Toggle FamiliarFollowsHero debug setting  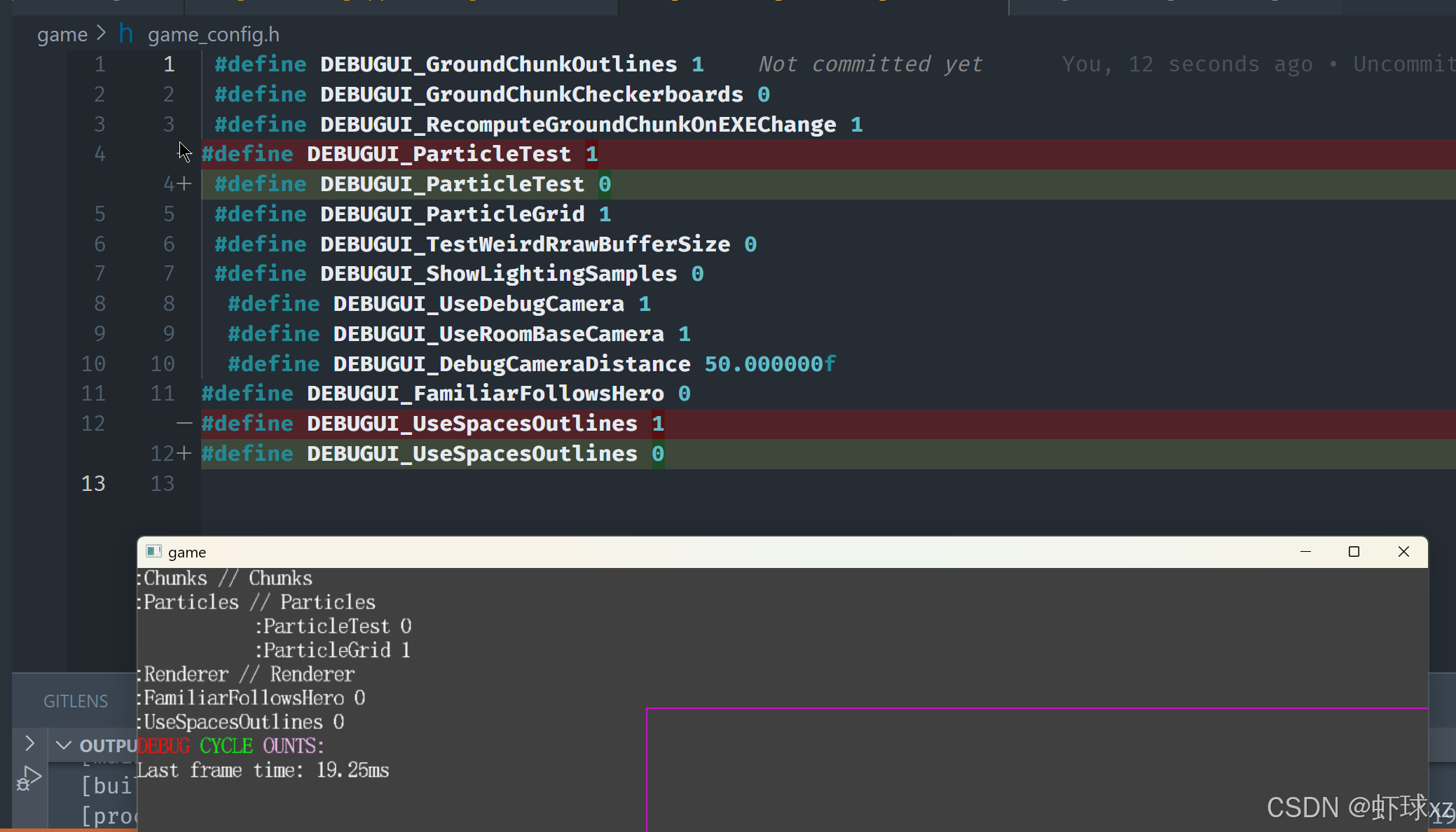(x=250, y=698)
